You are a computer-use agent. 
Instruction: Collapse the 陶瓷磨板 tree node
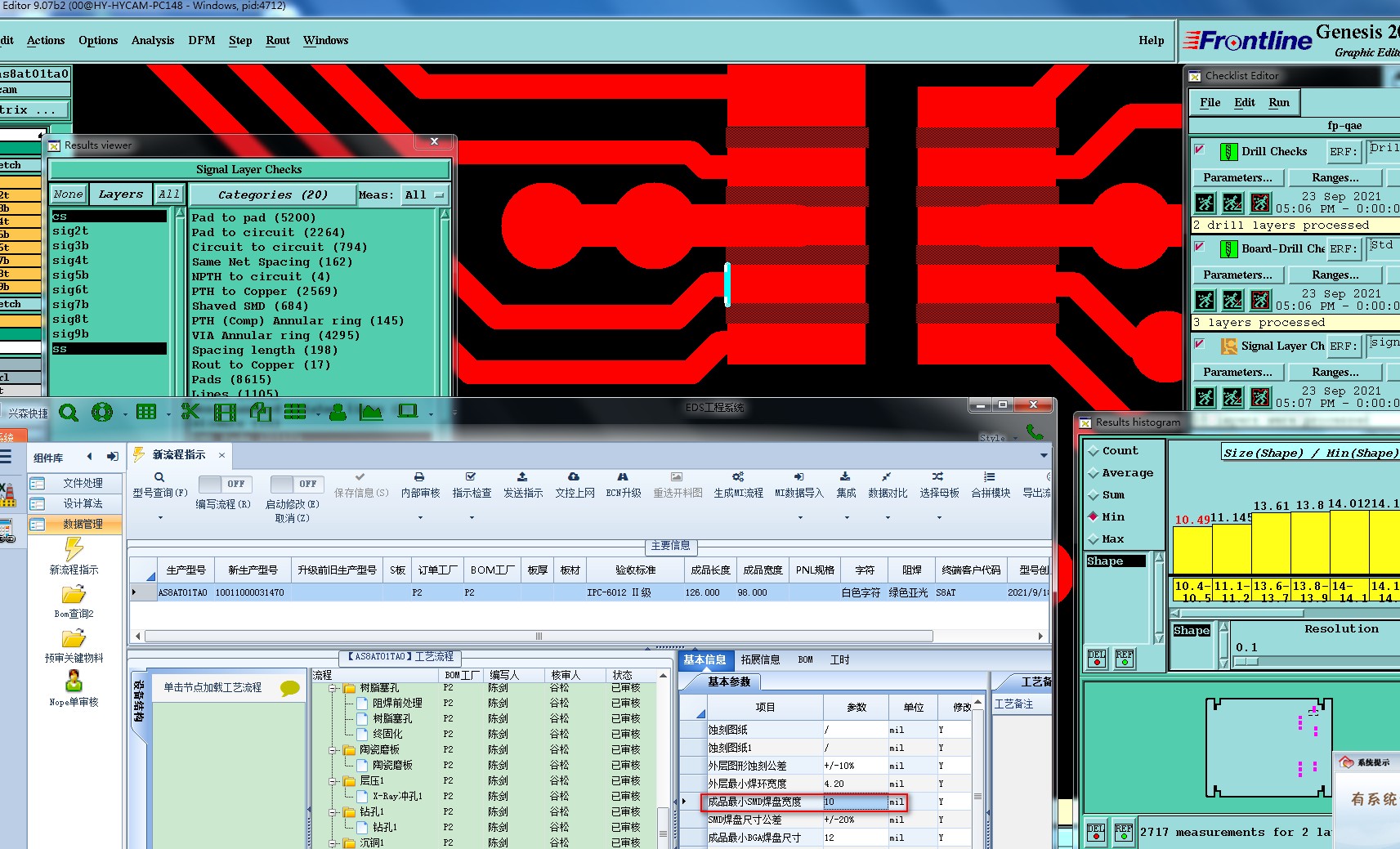(333, 750)
